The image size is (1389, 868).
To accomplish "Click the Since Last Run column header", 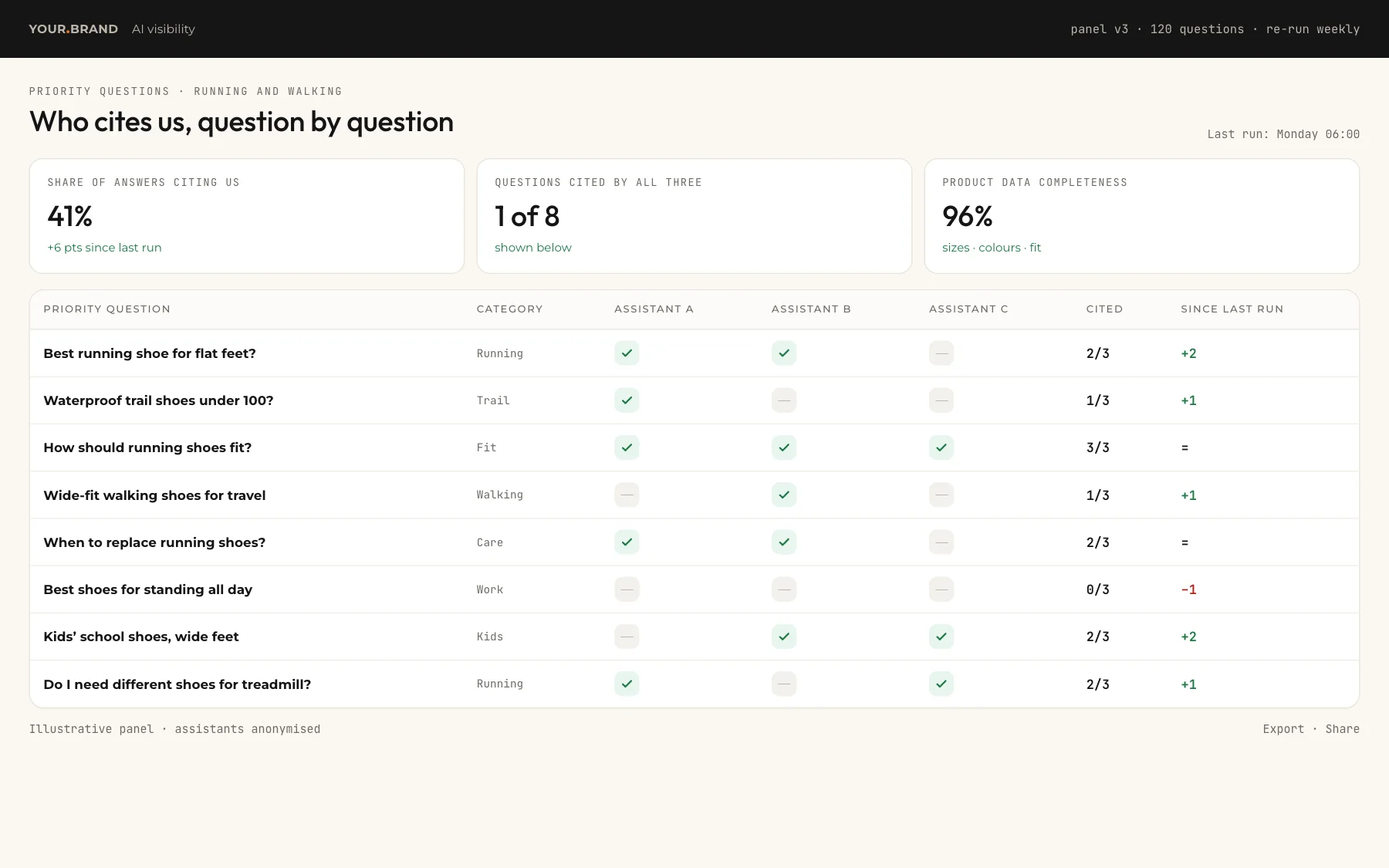I will point(1232,309).
